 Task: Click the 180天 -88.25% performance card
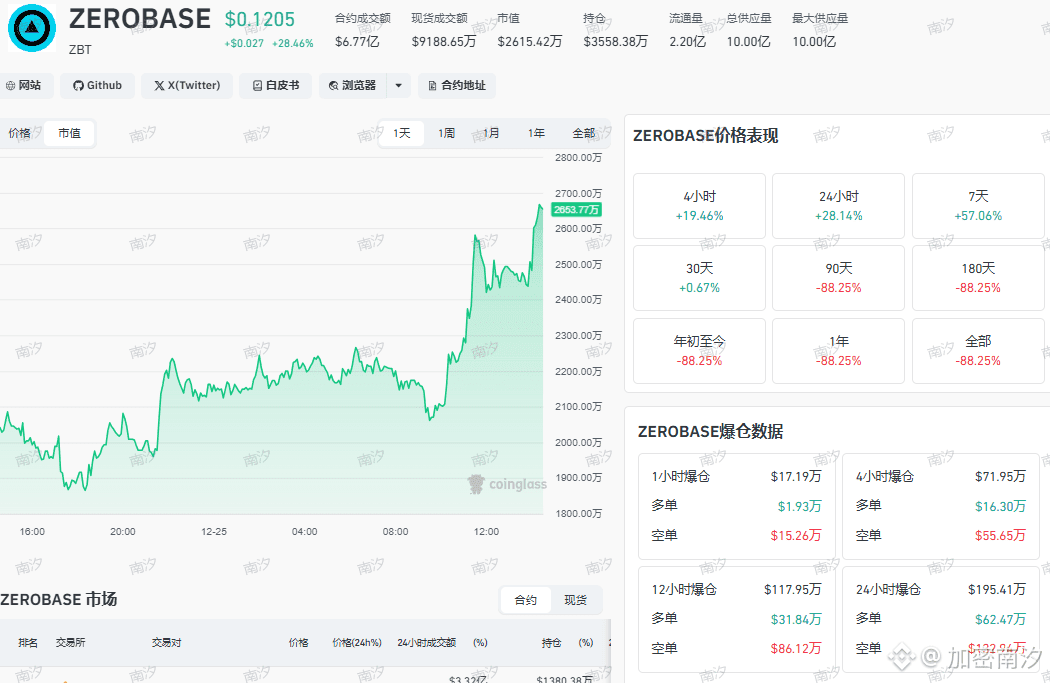point(978,278)
